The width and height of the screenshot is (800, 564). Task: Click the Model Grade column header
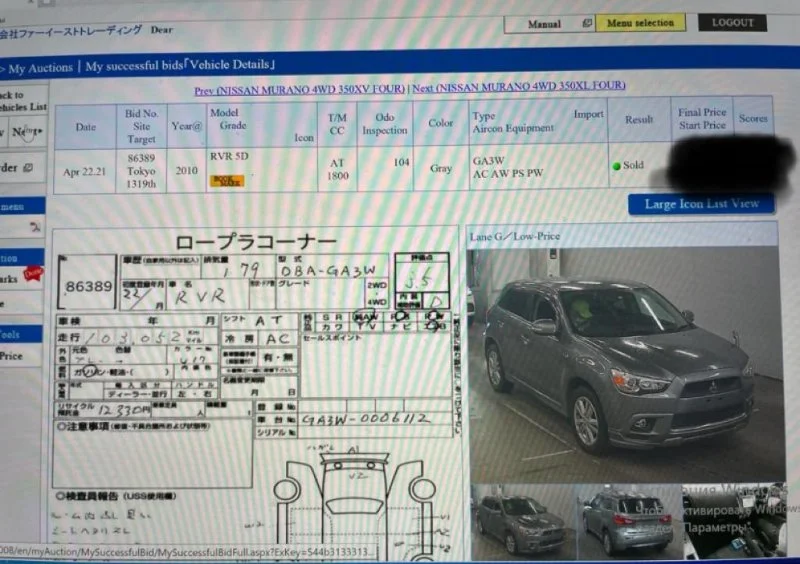262,125
